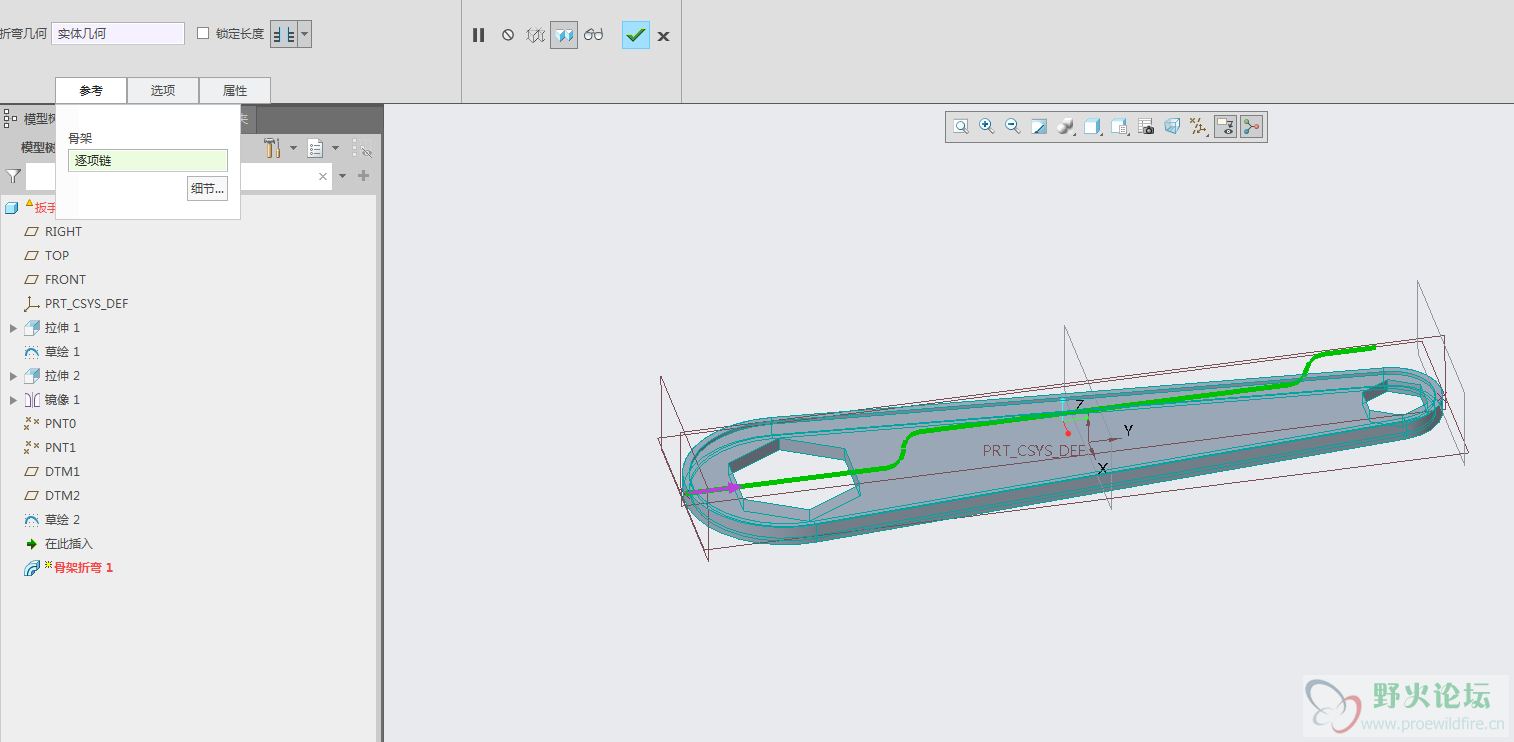Open the display style spheres icon
1514x742 pixels.
point(1066,127)
